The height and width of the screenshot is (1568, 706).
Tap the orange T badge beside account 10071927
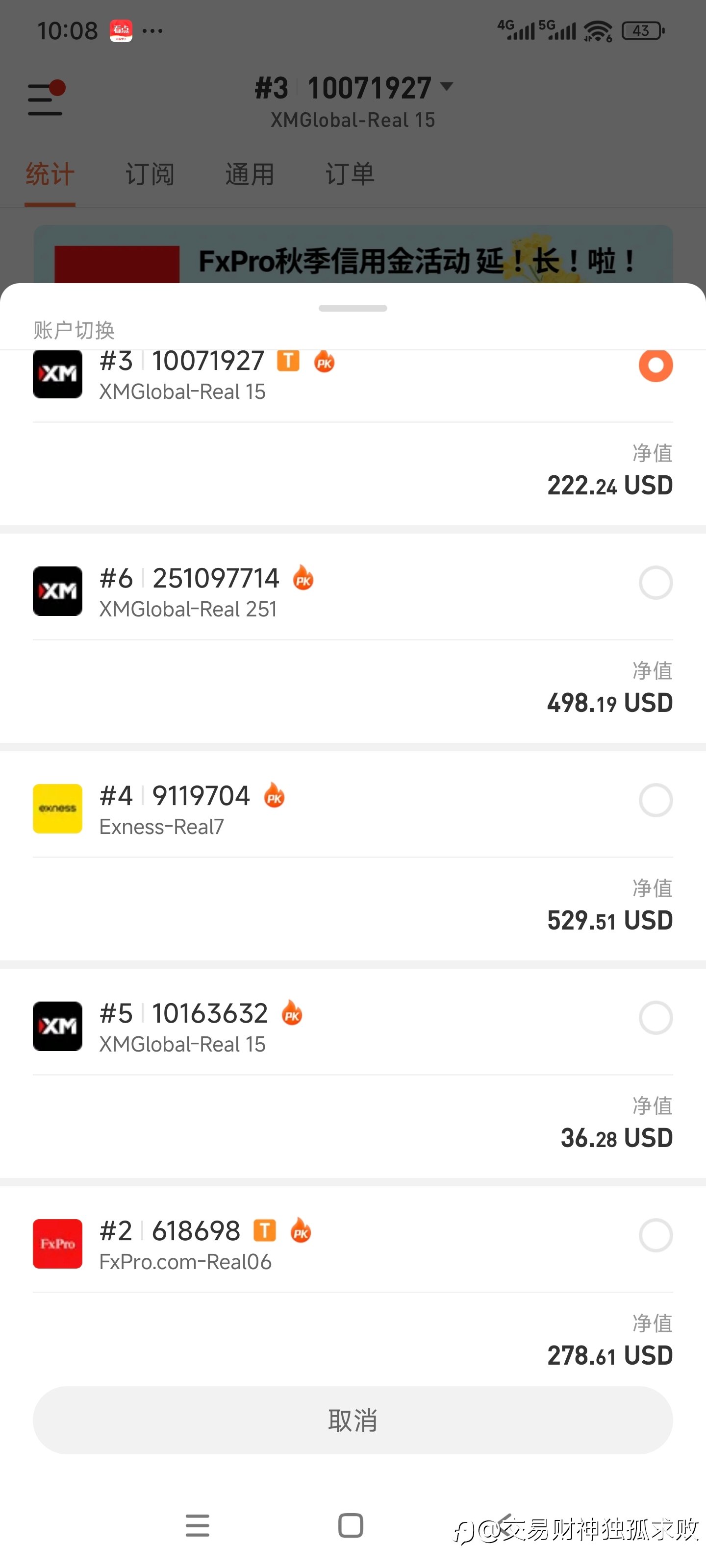point(288,361)
